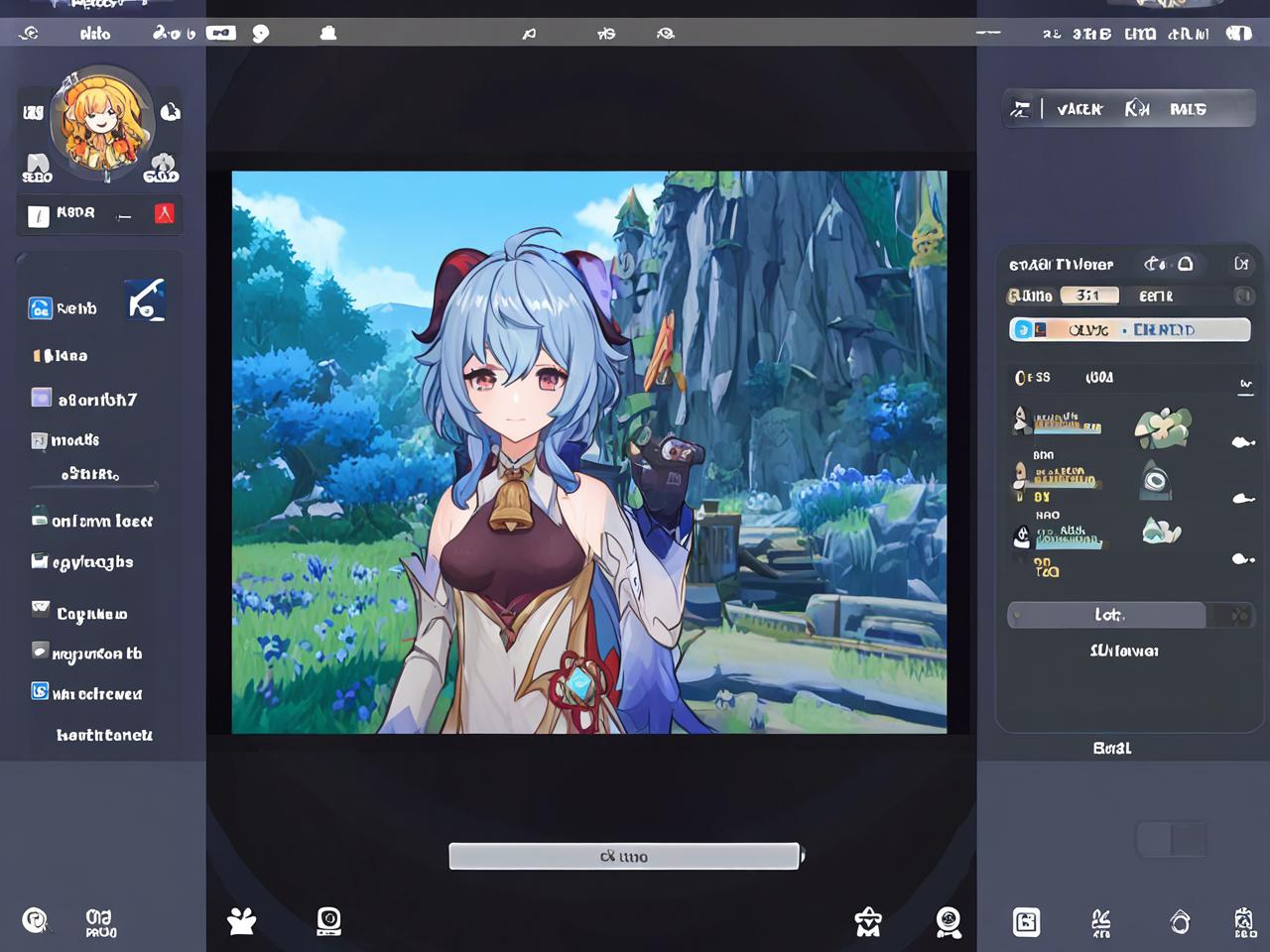The image size is (1270, 952).
Task: Click the thin slider line under oStiRto
Action: pyautogui.click(x=95, y=487)
